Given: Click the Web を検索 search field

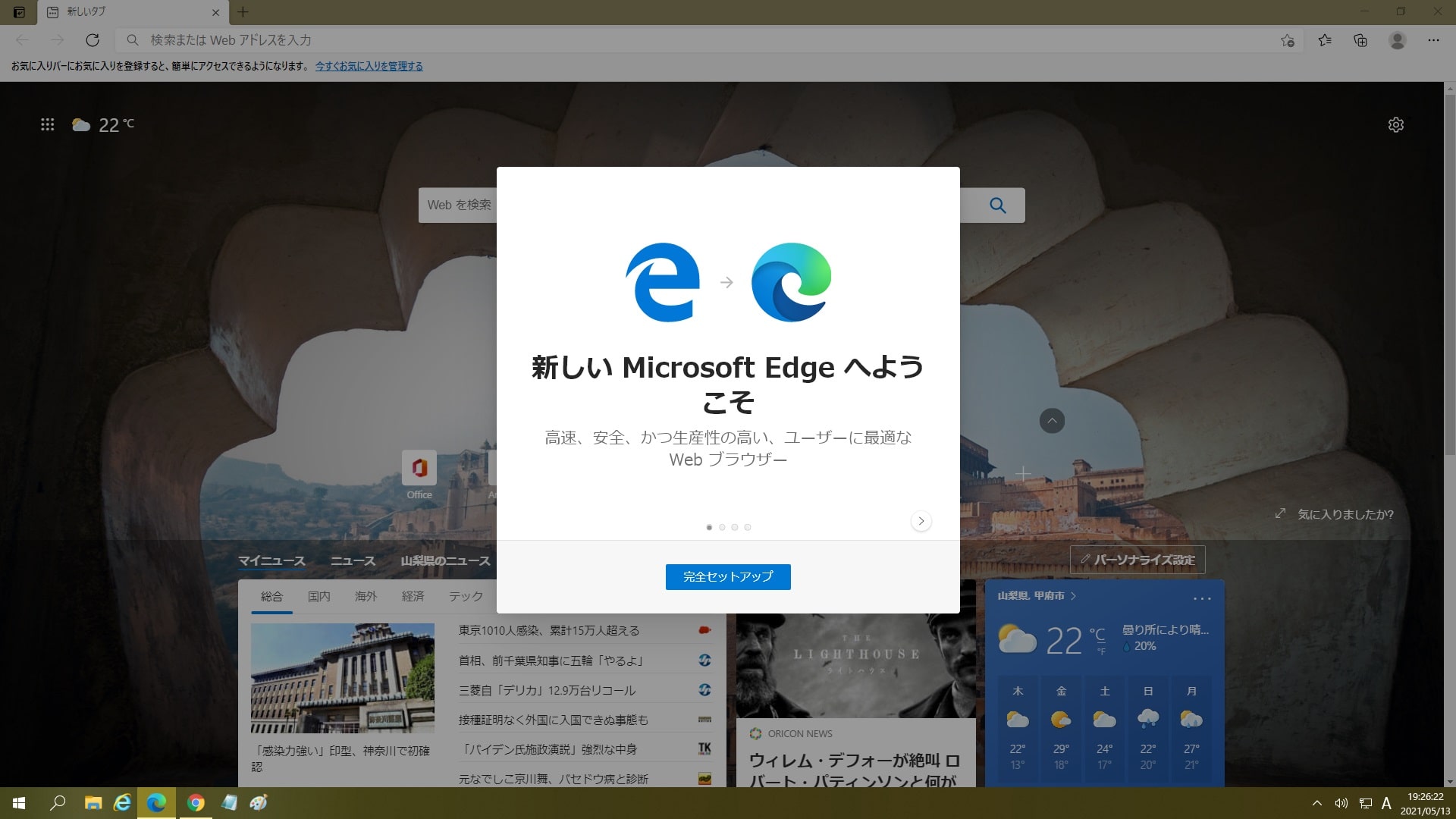Looking at the screenshot, I should pos(458,205).
